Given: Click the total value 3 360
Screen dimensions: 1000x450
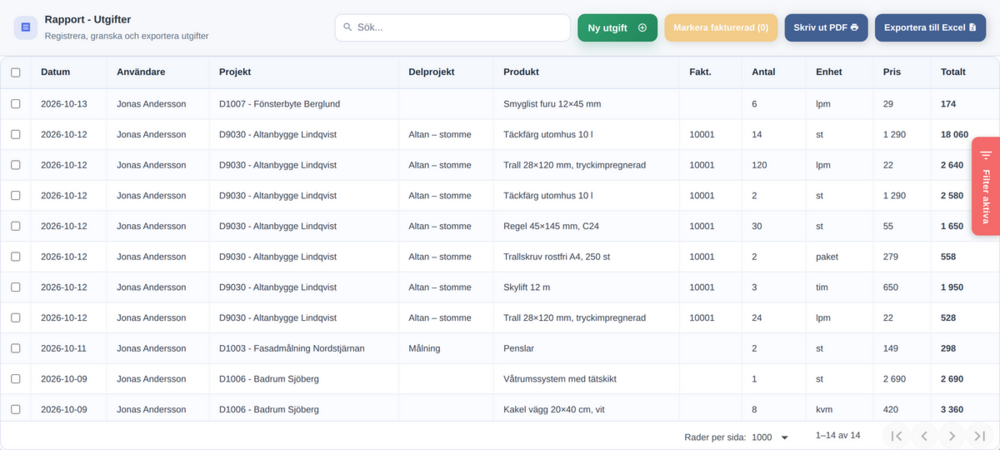Looking at the screenshot, I should 952,410.
